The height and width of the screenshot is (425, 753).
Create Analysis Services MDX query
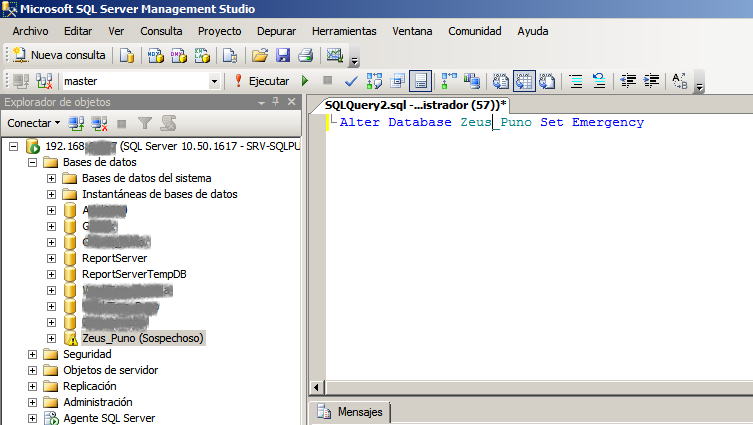[155, 55]
